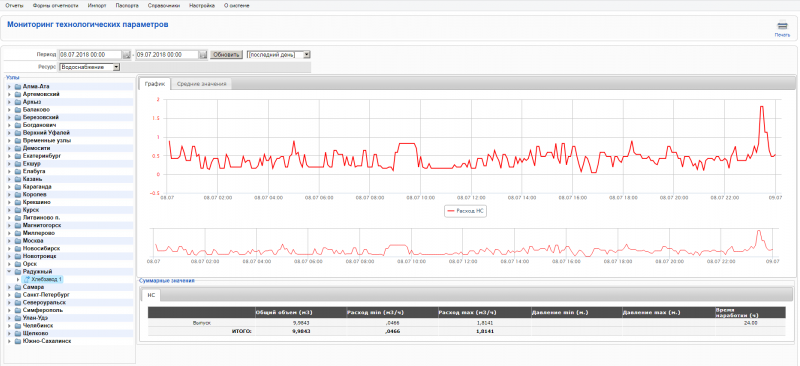Click the period start date input field
The image size is (800, 366).
(90, 55)
